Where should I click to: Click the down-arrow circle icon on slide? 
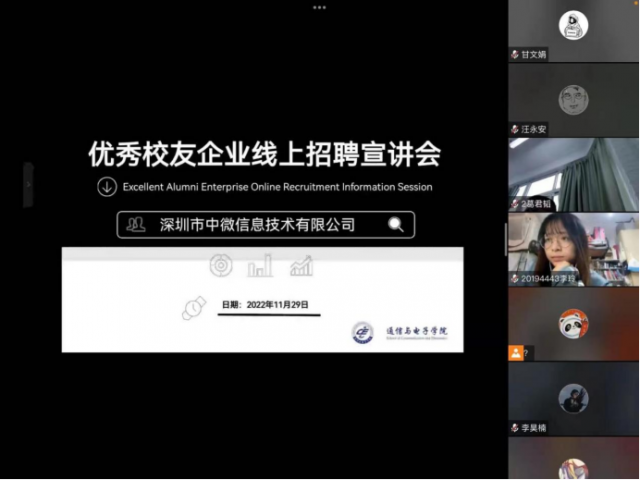(x=107, y=187)
